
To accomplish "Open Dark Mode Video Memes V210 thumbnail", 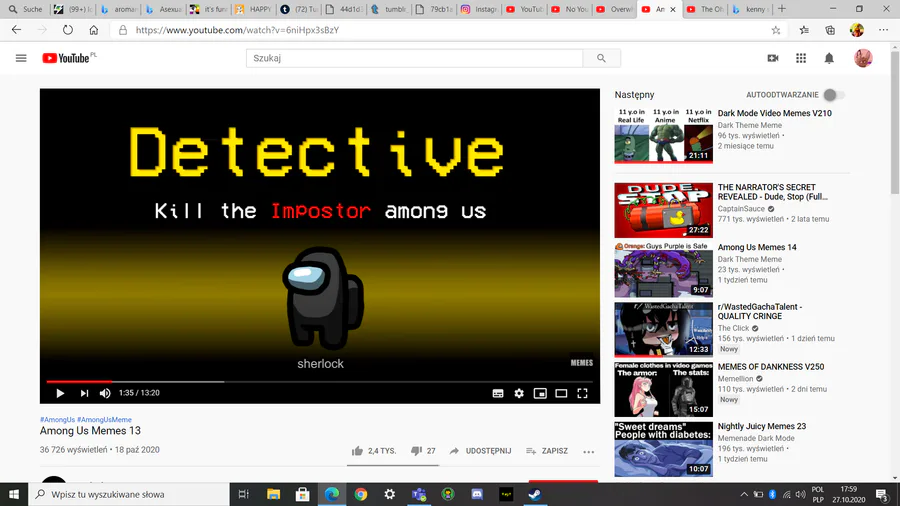I will (664, 135).
